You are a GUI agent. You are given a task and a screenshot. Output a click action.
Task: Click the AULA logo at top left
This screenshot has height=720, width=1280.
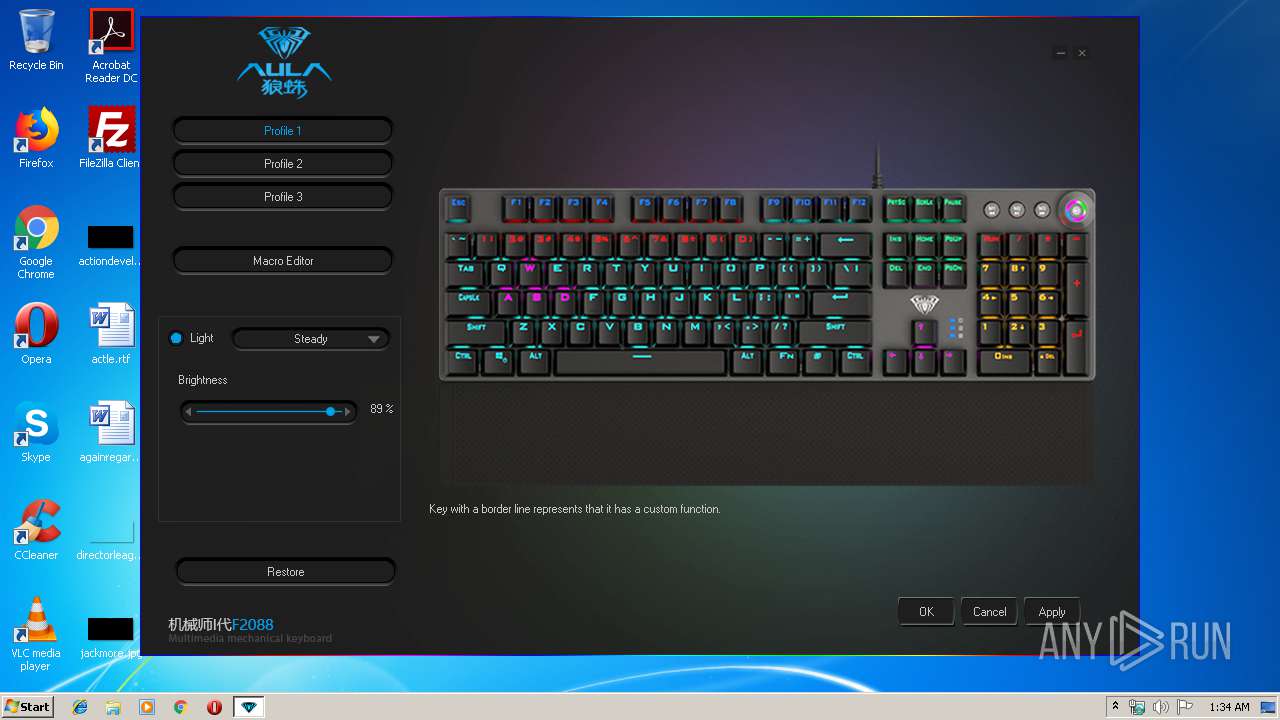pos(284,62)
